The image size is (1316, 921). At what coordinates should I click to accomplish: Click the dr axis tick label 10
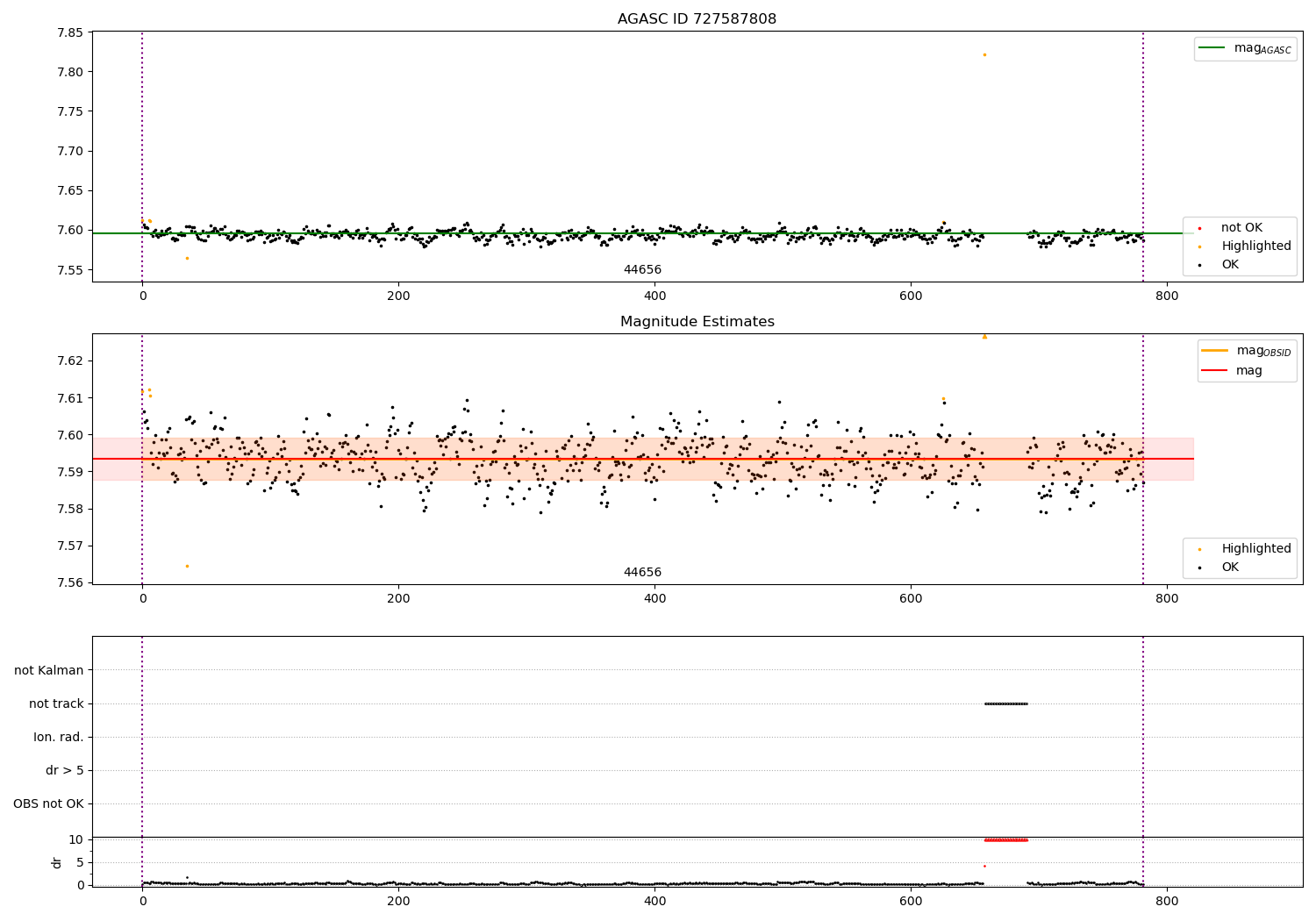pos(76,839)
